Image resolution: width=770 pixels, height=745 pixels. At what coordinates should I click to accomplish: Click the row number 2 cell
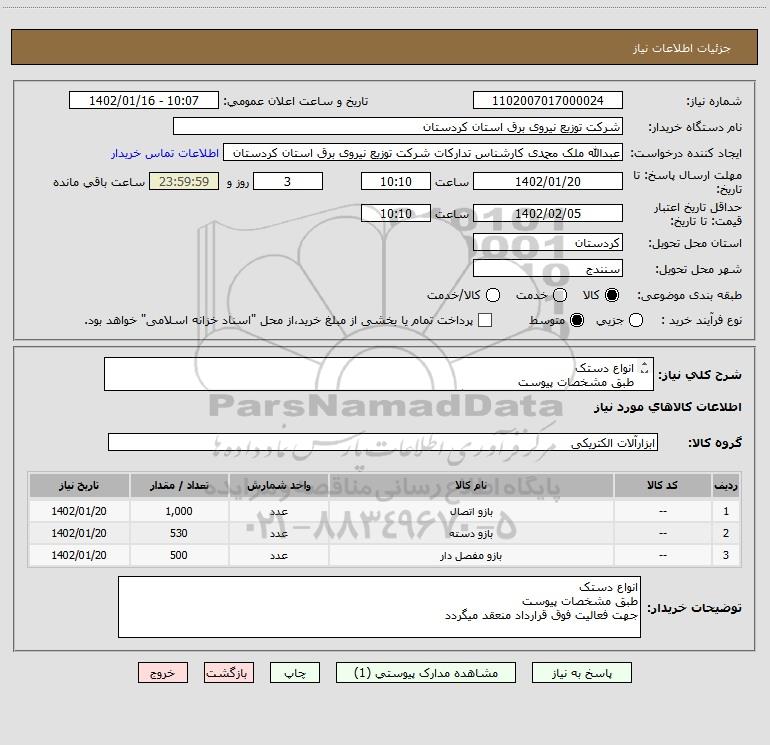[x=726, y=533]
